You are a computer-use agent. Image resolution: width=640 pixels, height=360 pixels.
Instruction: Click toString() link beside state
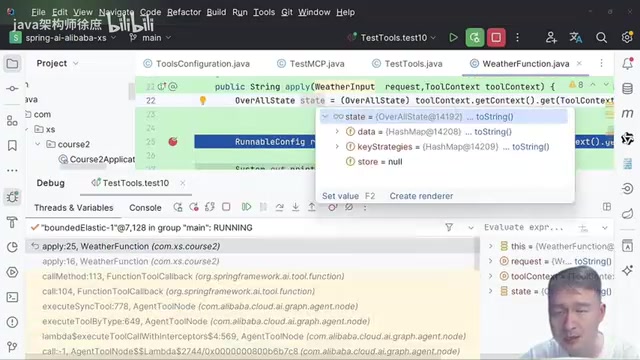point(494,117)
